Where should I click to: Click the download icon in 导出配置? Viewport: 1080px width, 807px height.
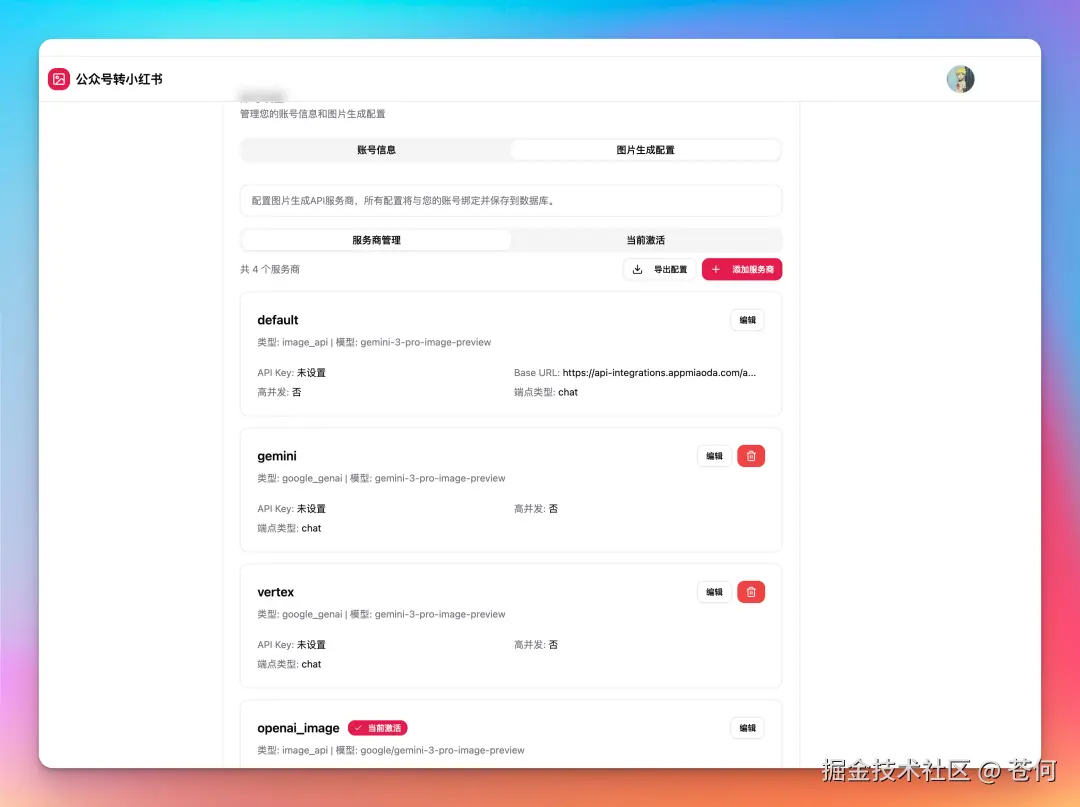click(638, 269)
